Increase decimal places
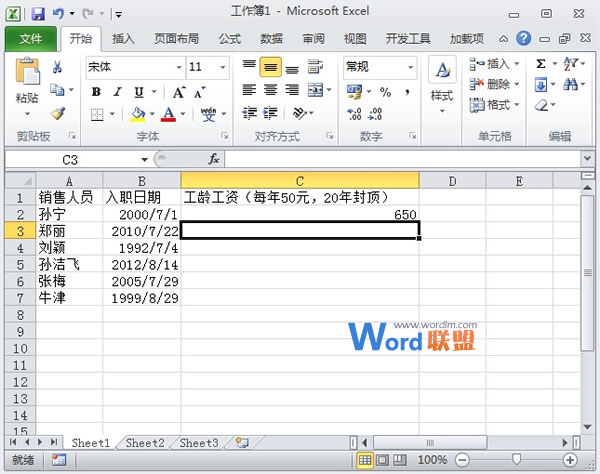 tap(354, 114)
